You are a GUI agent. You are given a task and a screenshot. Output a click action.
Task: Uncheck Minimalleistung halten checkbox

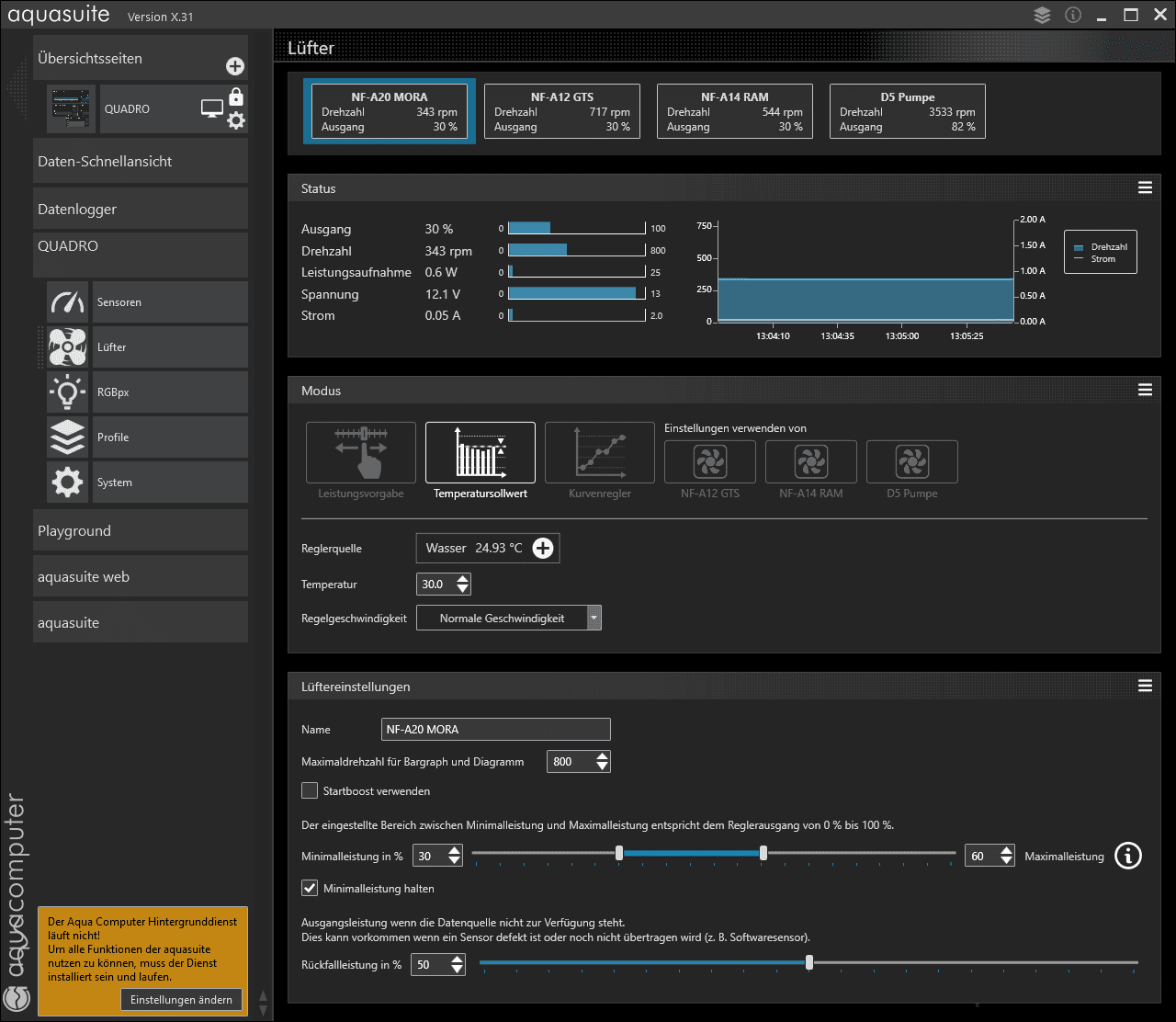(x=310, y=888)
